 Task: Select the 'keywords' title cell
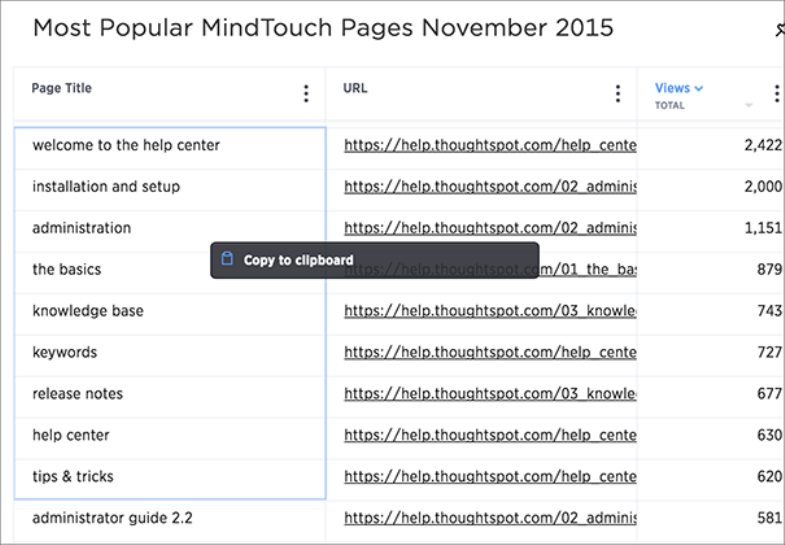[170, 356]
